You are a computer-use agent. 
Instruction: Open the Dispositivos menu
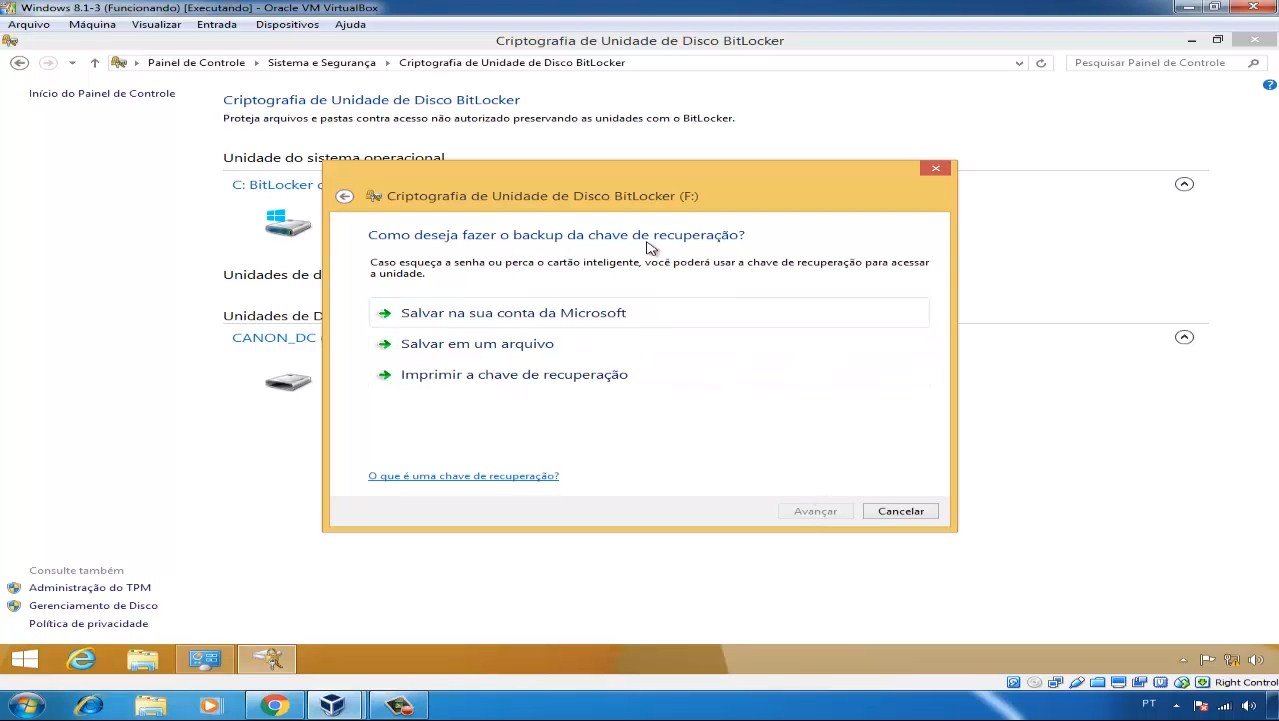287,24
